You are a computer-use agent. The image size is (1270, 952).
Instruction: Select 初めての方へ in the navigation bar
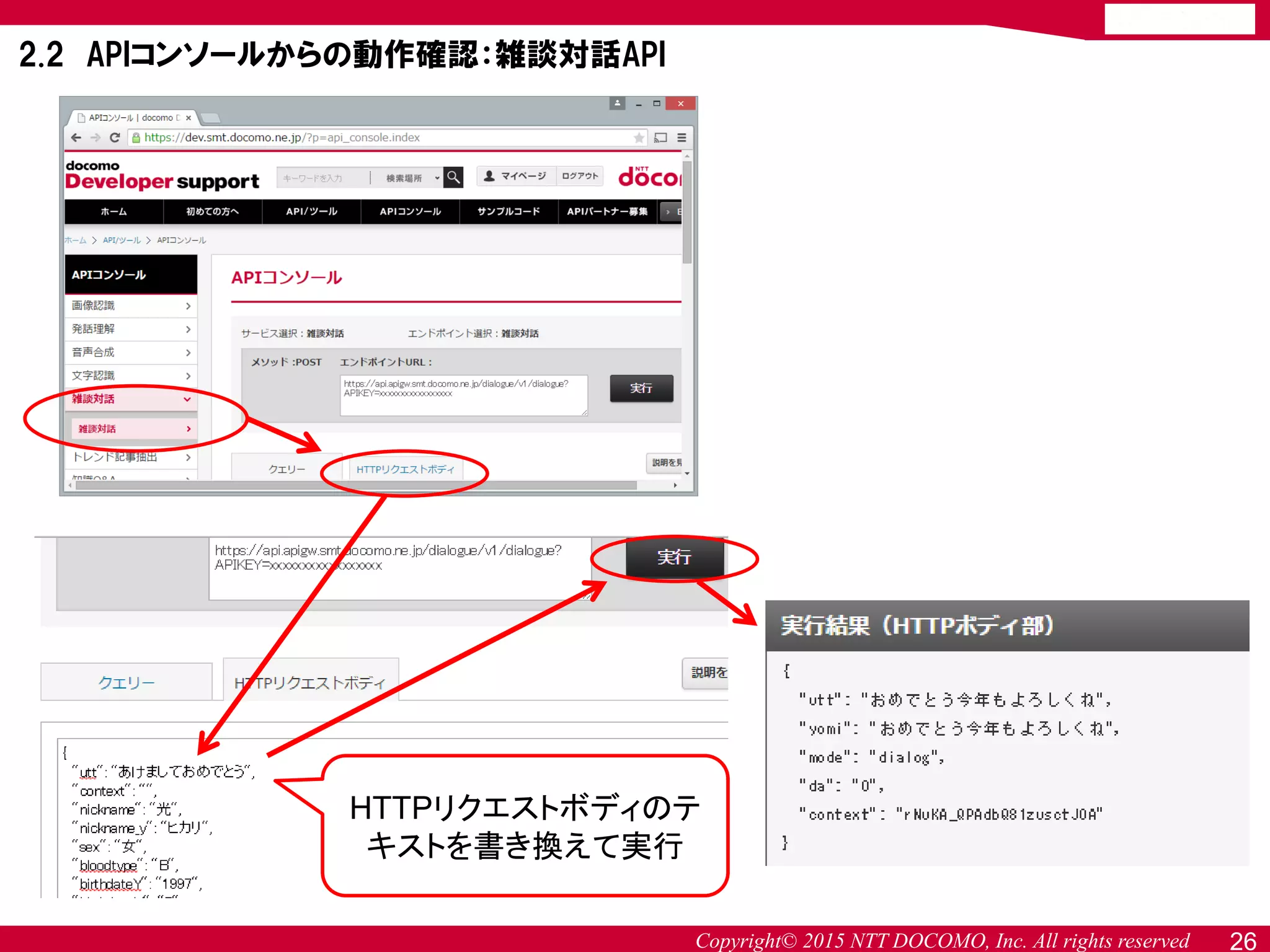tap(213, 211)
